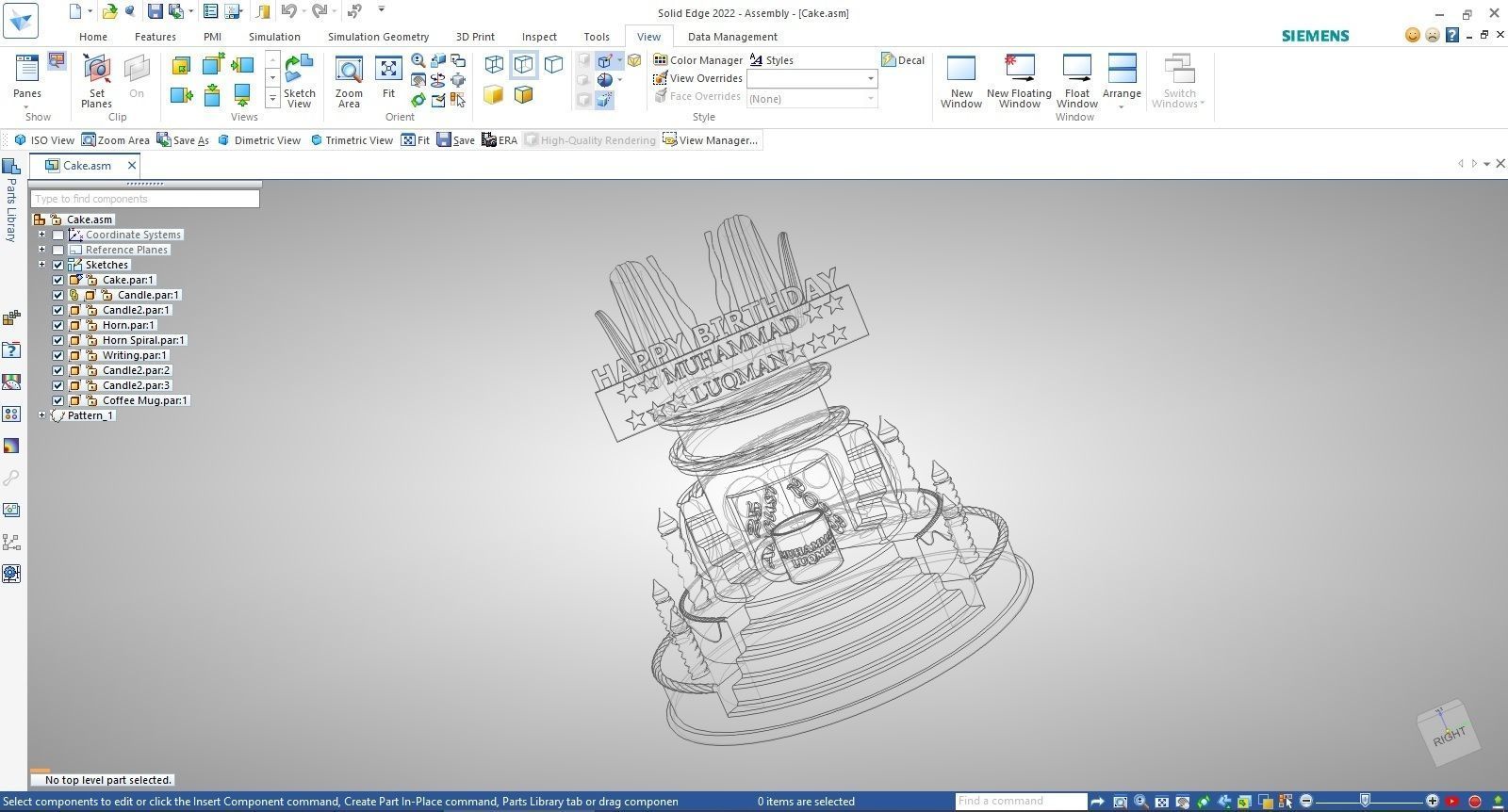1508x812 pixels.
Task: Expand the Sketches node
Action: tap(41, 265)
